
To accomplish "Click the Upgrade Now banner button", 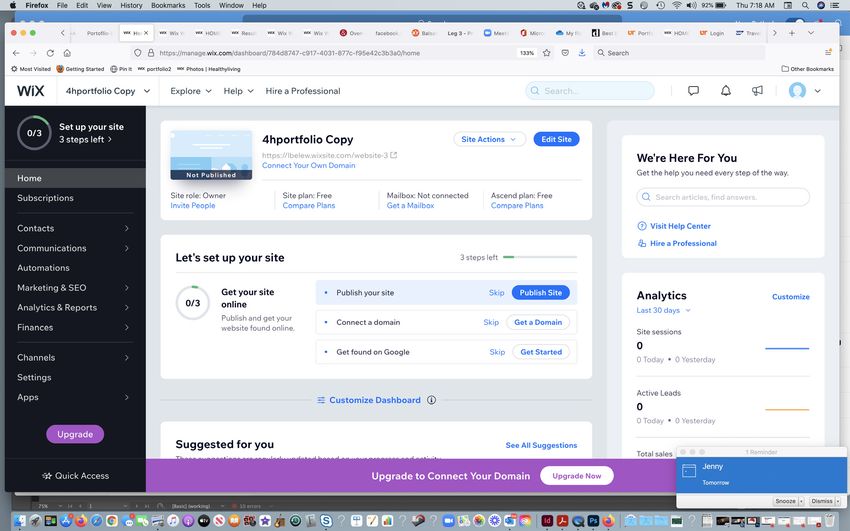I will coord(577,476).
